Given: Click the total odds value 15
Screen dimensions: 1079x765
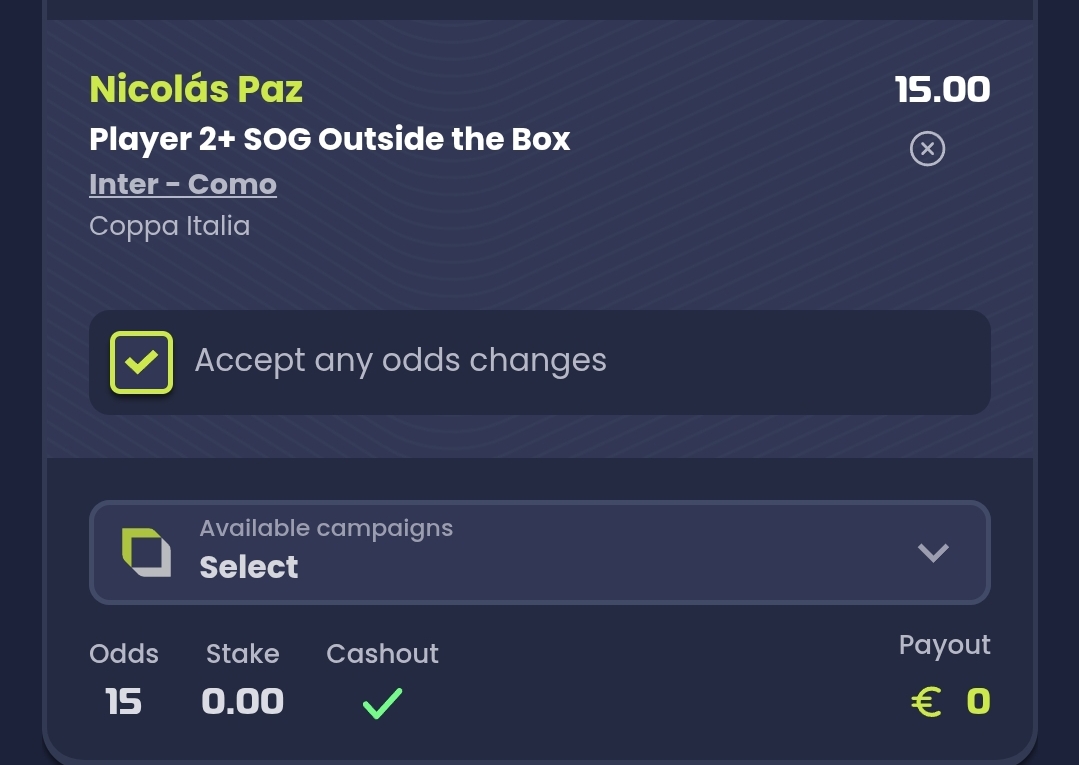Looking at the screenshot, I should point(124,702).
